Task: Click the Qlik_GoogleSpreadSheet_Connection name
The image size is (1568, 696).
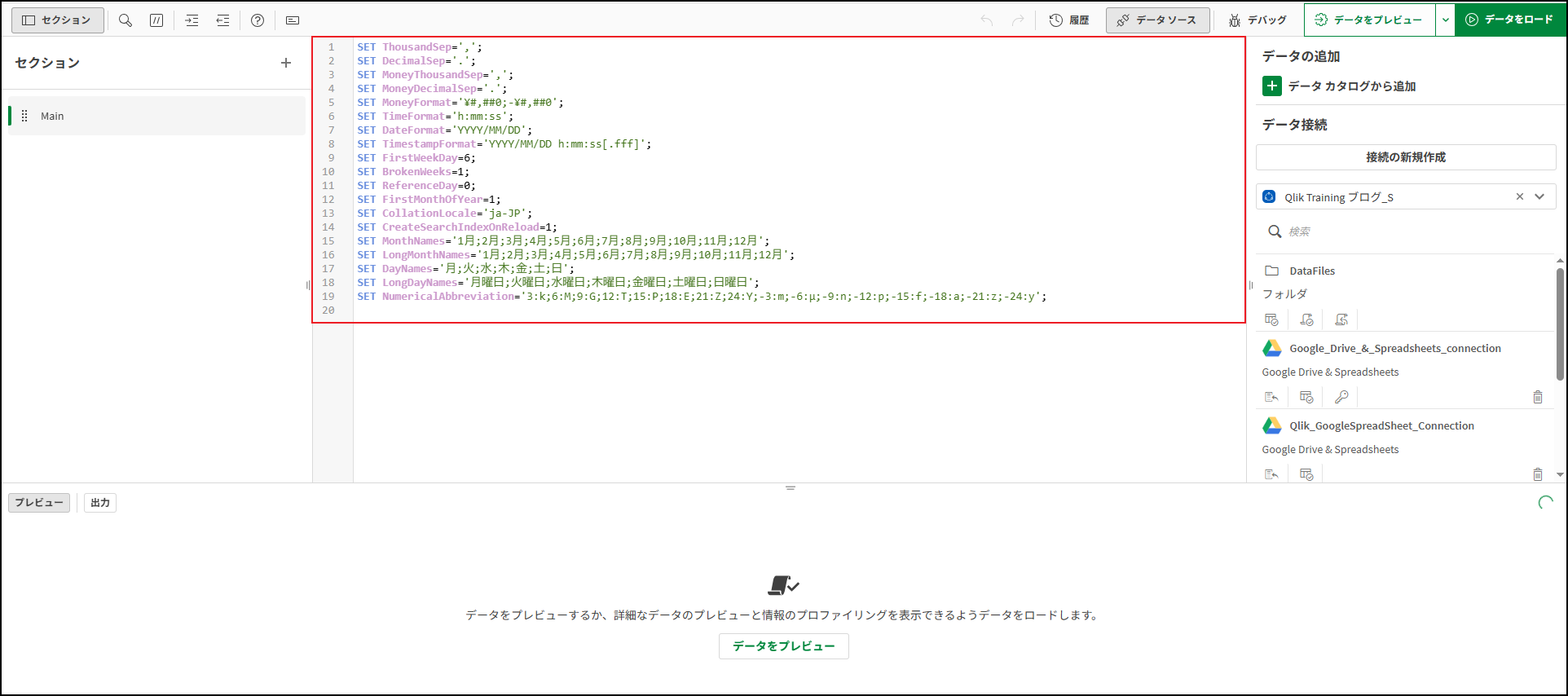Action: point(1381,425)
